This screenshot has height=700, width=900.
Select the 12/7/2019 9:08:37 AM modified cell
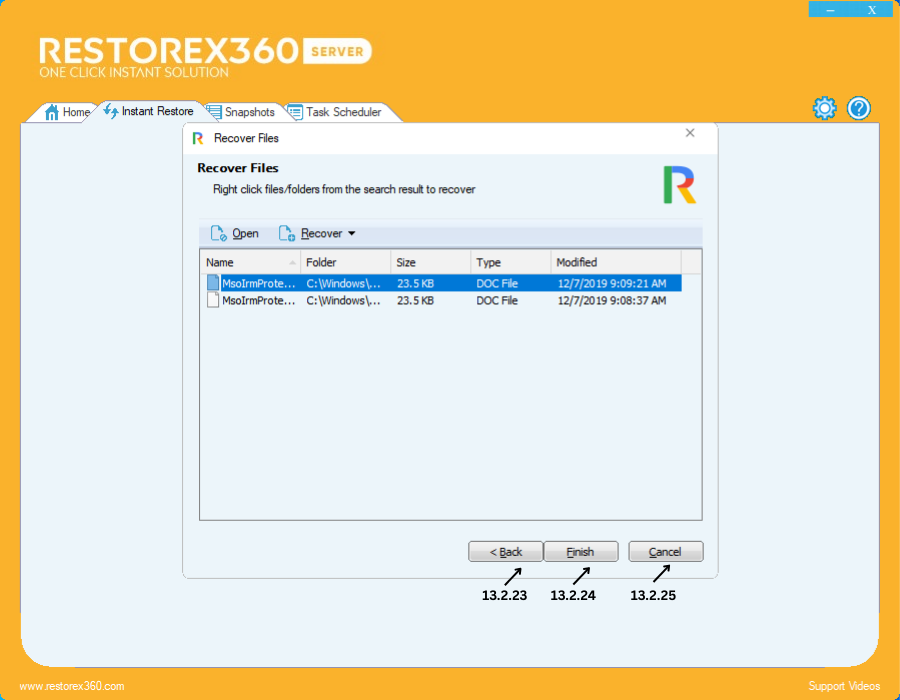tap(612, 300)
